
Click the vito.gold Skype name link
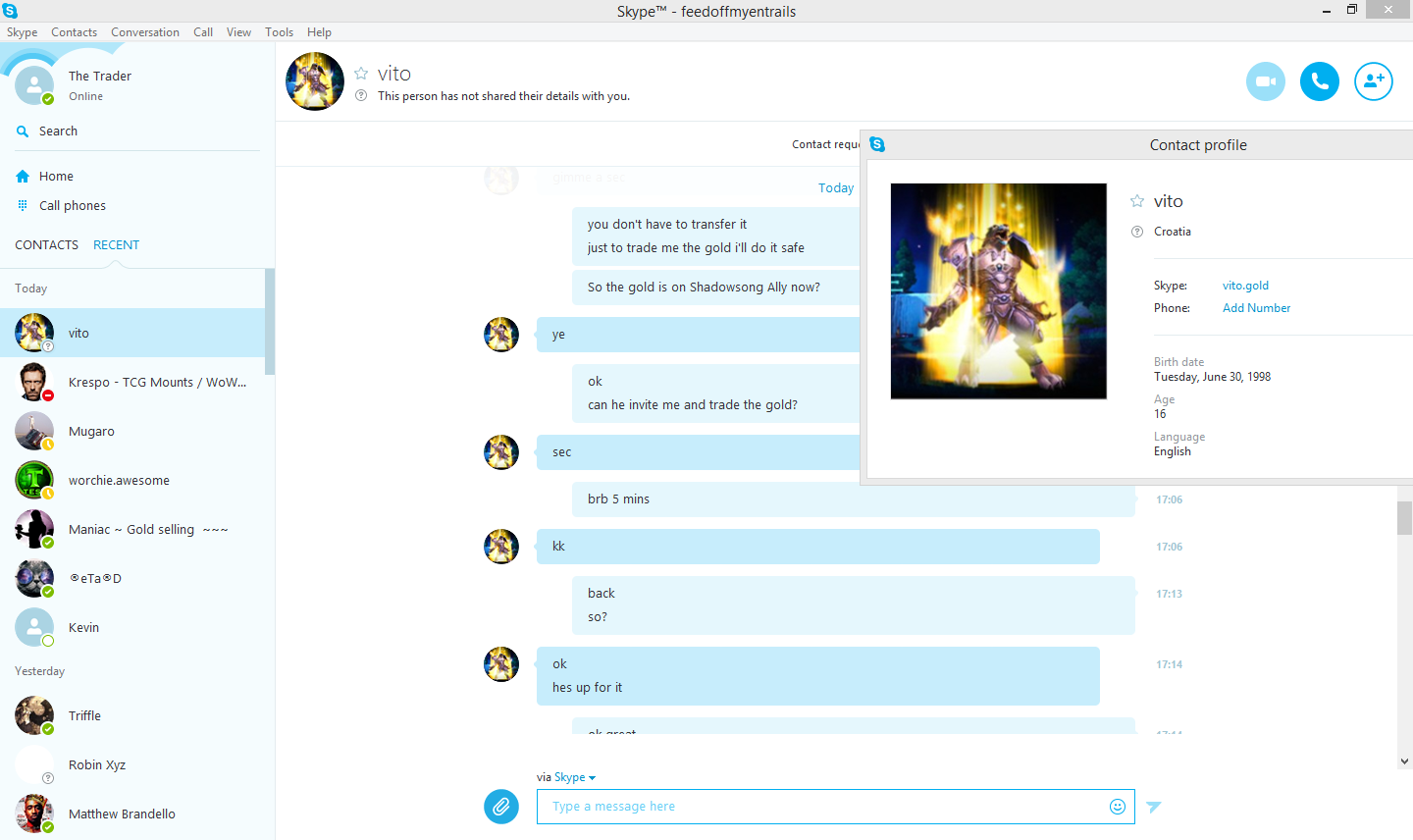tap(1245, 286)
